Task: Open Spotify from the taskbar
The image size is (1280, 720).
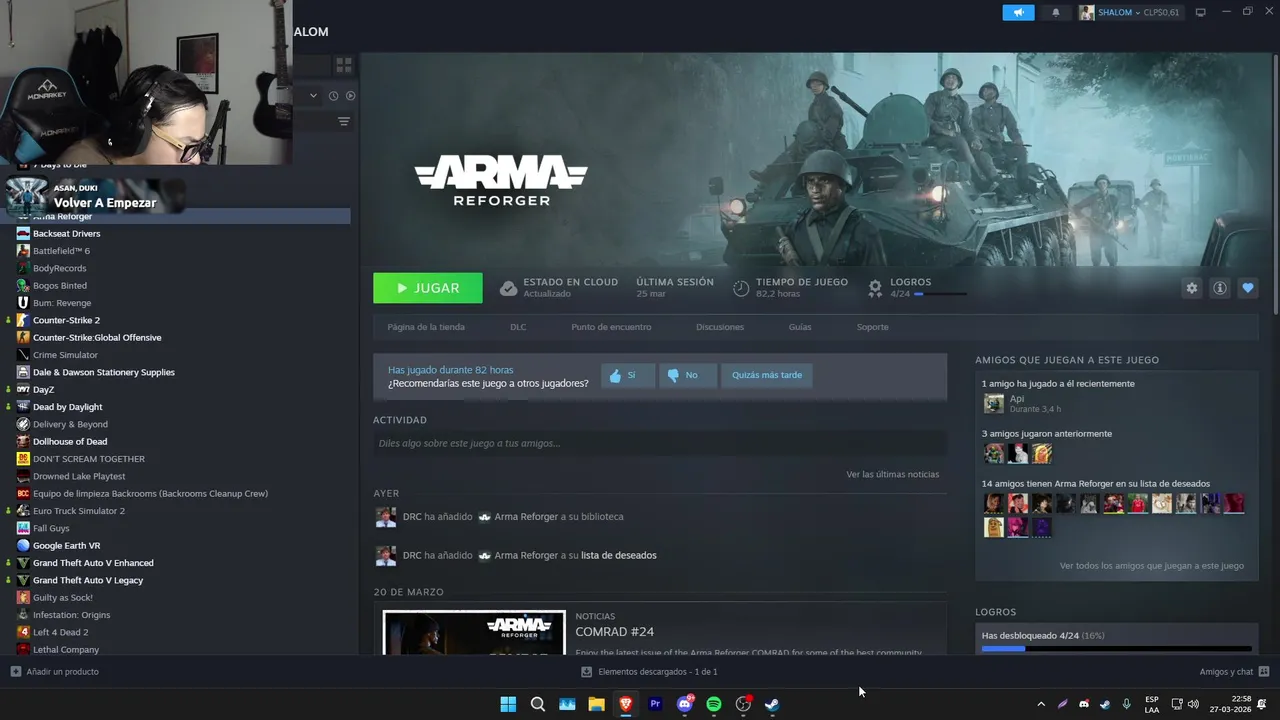Action: click(714, 704)
